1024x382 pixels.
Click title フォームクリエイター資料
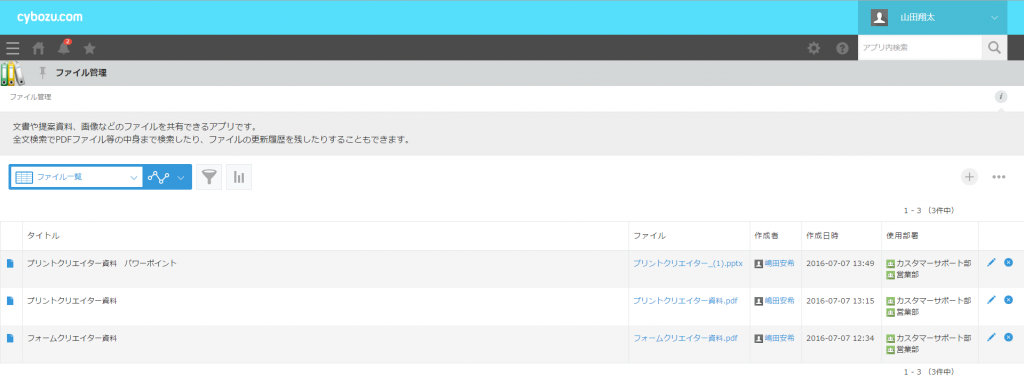[72, 338]
